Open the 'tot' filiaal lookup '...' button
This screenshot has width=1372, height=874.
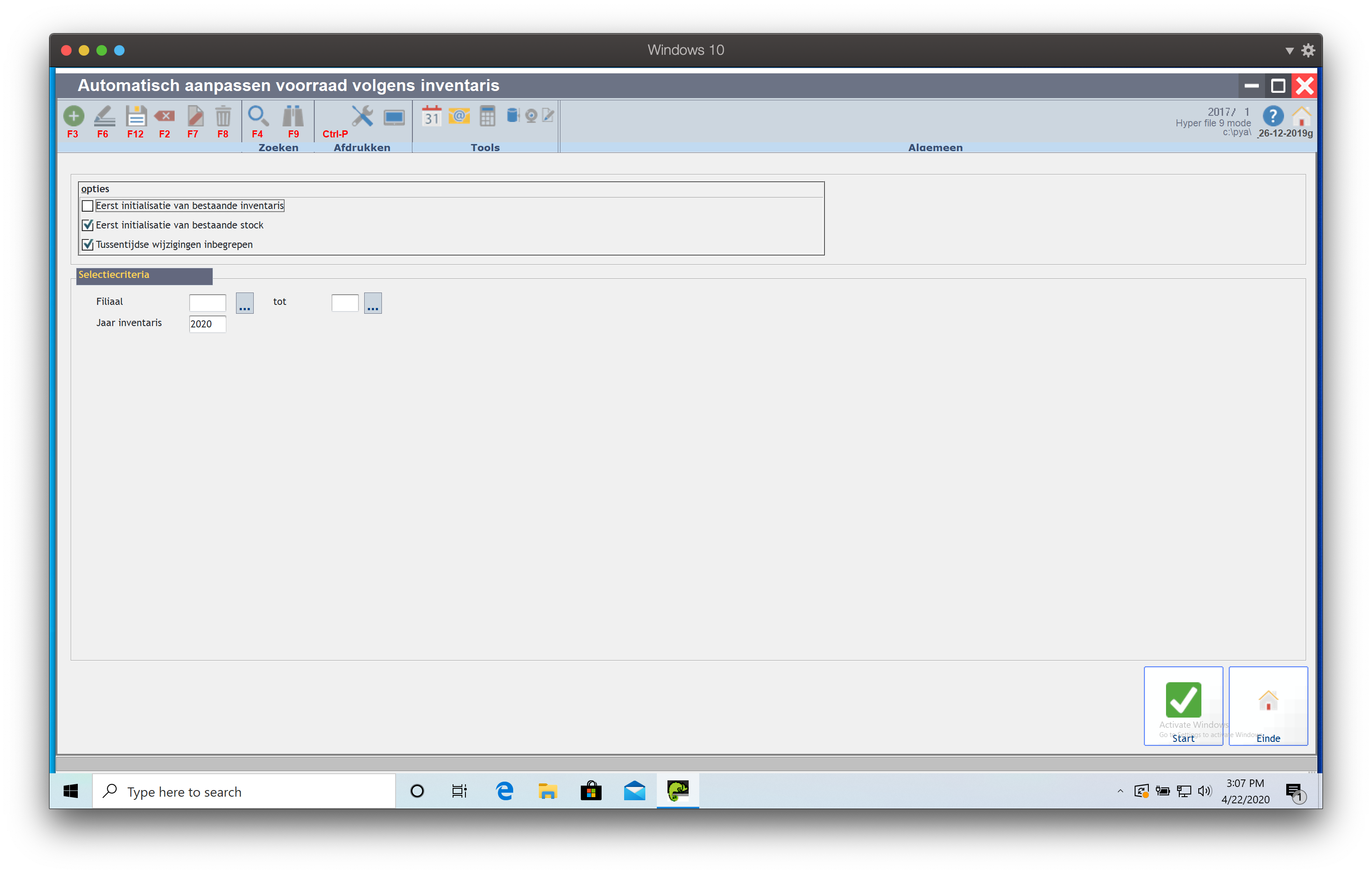click(x=373, y=303)
